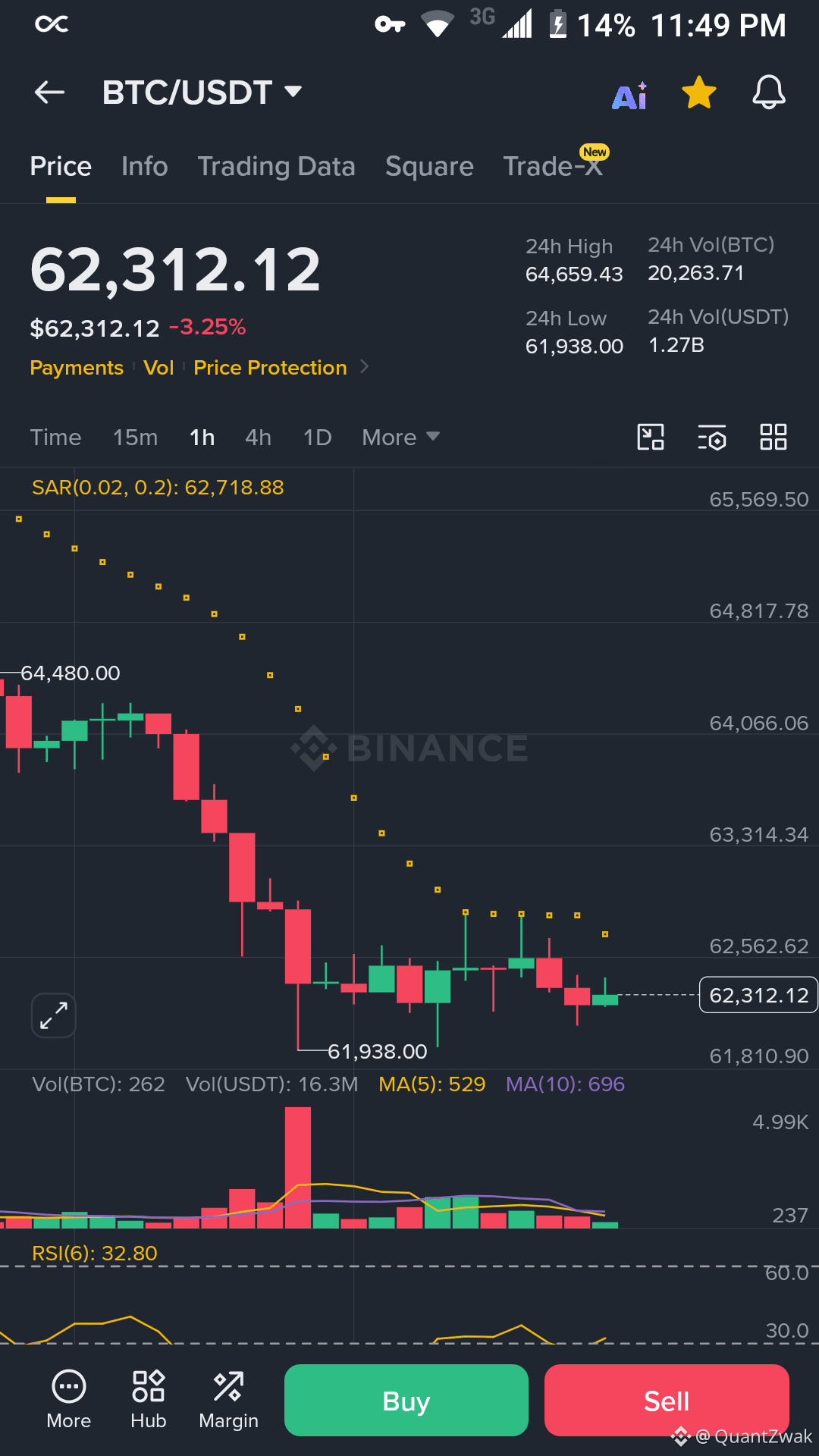Select the 4h chart interval
Screen dimensions: 819x1456
tap(259, 438)
